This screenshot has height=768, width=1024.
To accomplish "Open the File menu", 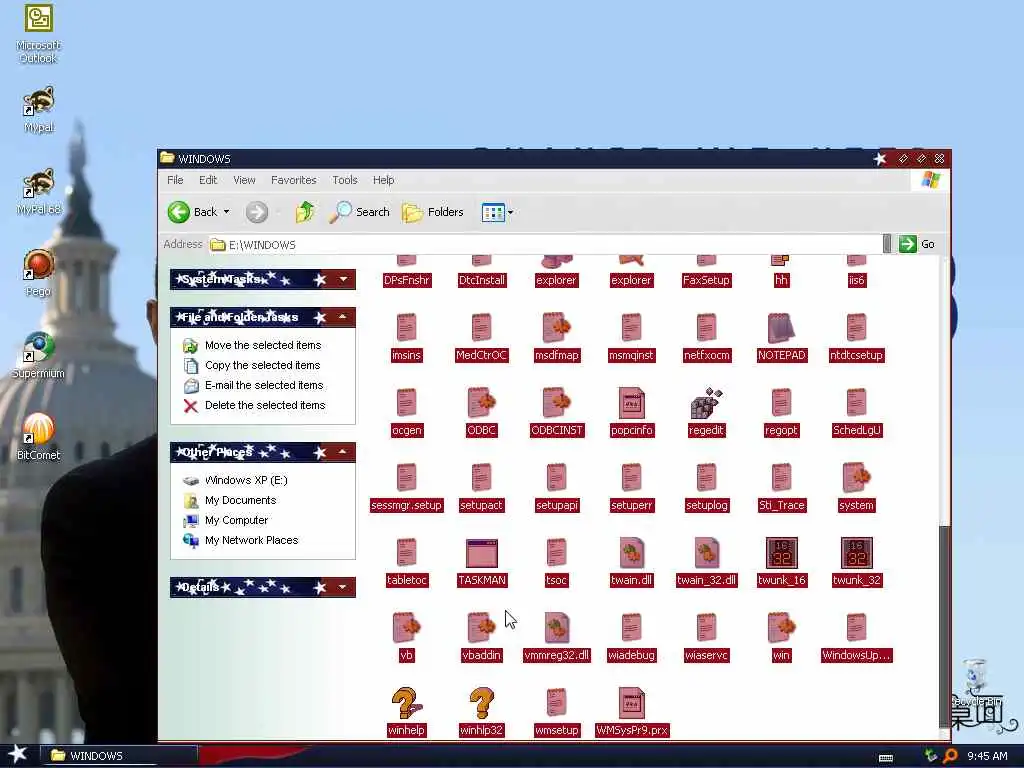I will [175, 180].
